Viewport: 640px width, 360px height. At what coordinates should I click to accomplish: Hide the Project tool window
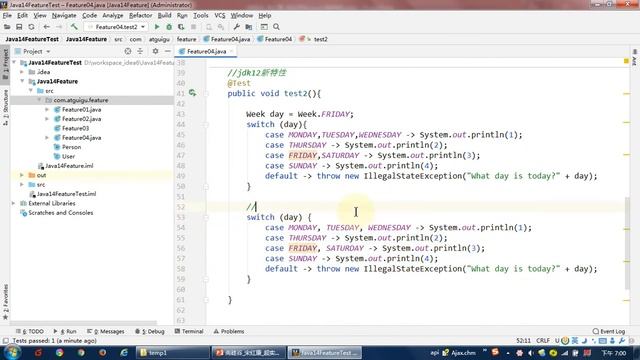click(x=167, y=51)
